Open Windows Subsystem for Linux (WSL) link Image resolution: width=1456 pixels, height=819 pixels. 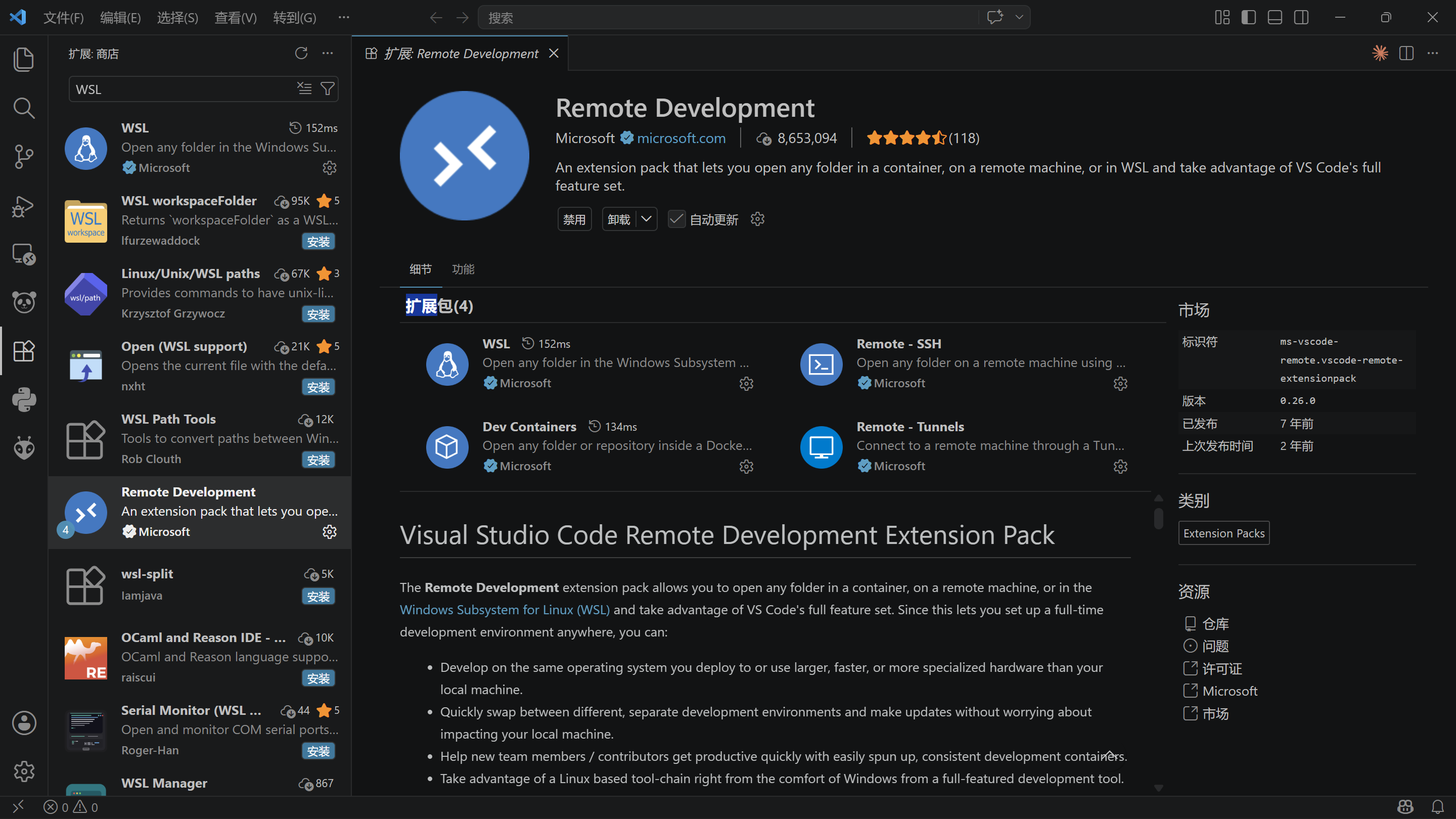[x=504, y=610]
